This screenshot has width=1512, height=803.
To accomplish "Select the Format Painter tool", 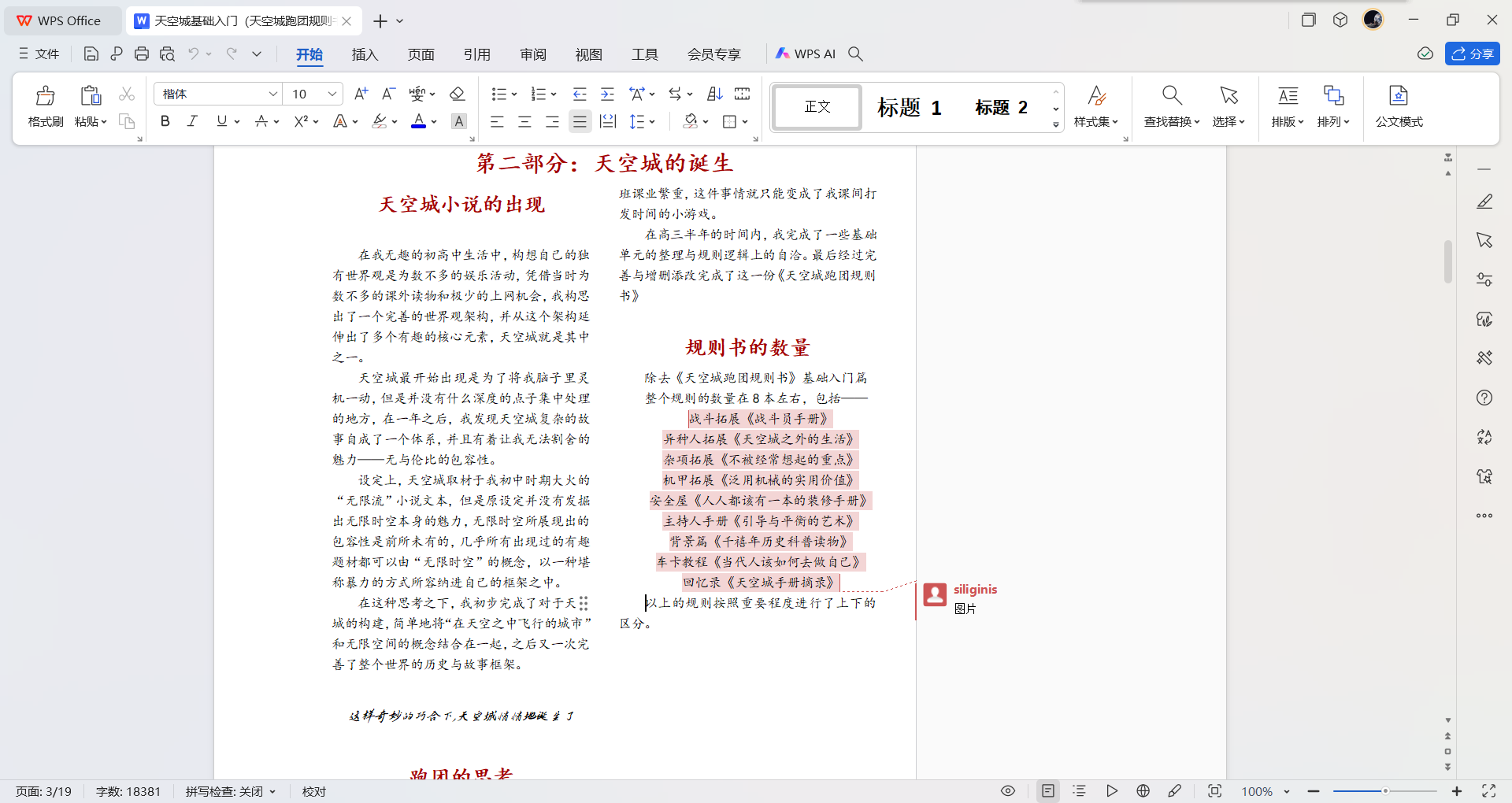I will pyautogui.click(x=46, y=105).
